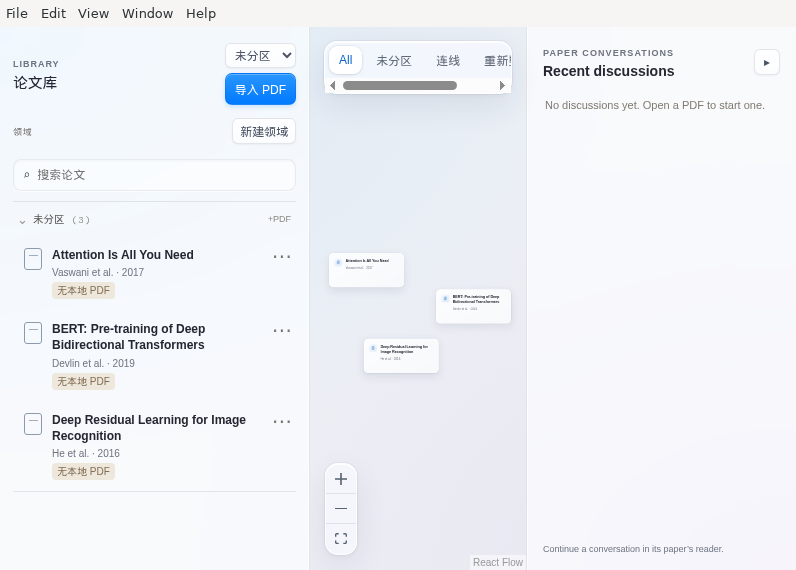Click the partially visible 重新 tab
This screenshot has width=796, height=570.
(x=497, y=61)
